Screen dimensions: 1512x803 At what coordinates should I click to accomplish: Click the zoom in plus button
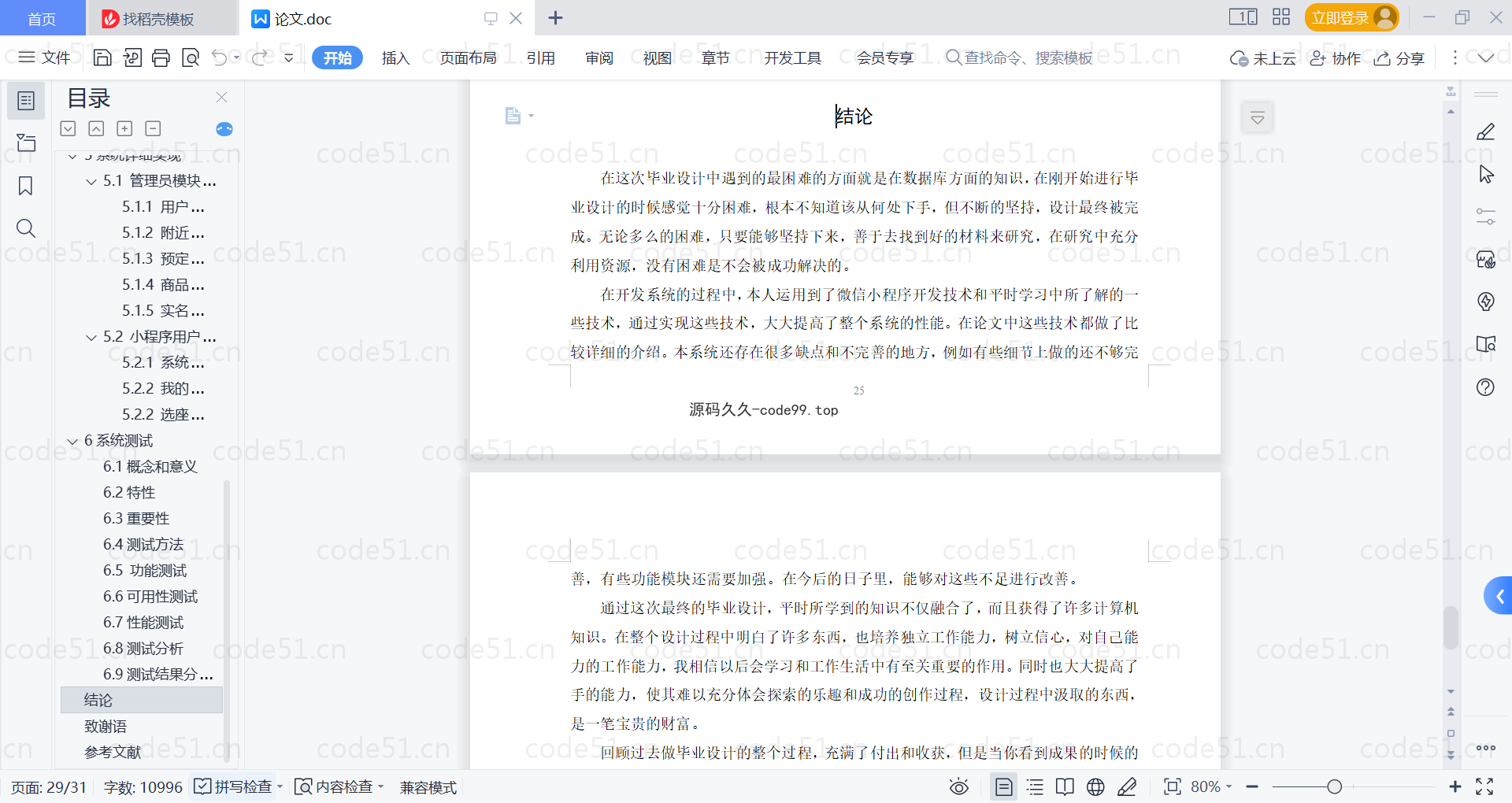(x=1455, y=786)
